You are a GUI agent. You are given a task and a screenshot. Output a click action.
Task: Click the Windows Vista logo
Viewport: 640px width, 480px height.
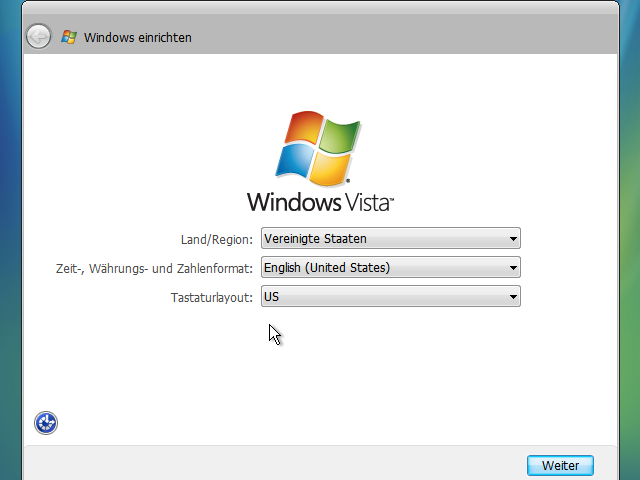coord(320,161)
